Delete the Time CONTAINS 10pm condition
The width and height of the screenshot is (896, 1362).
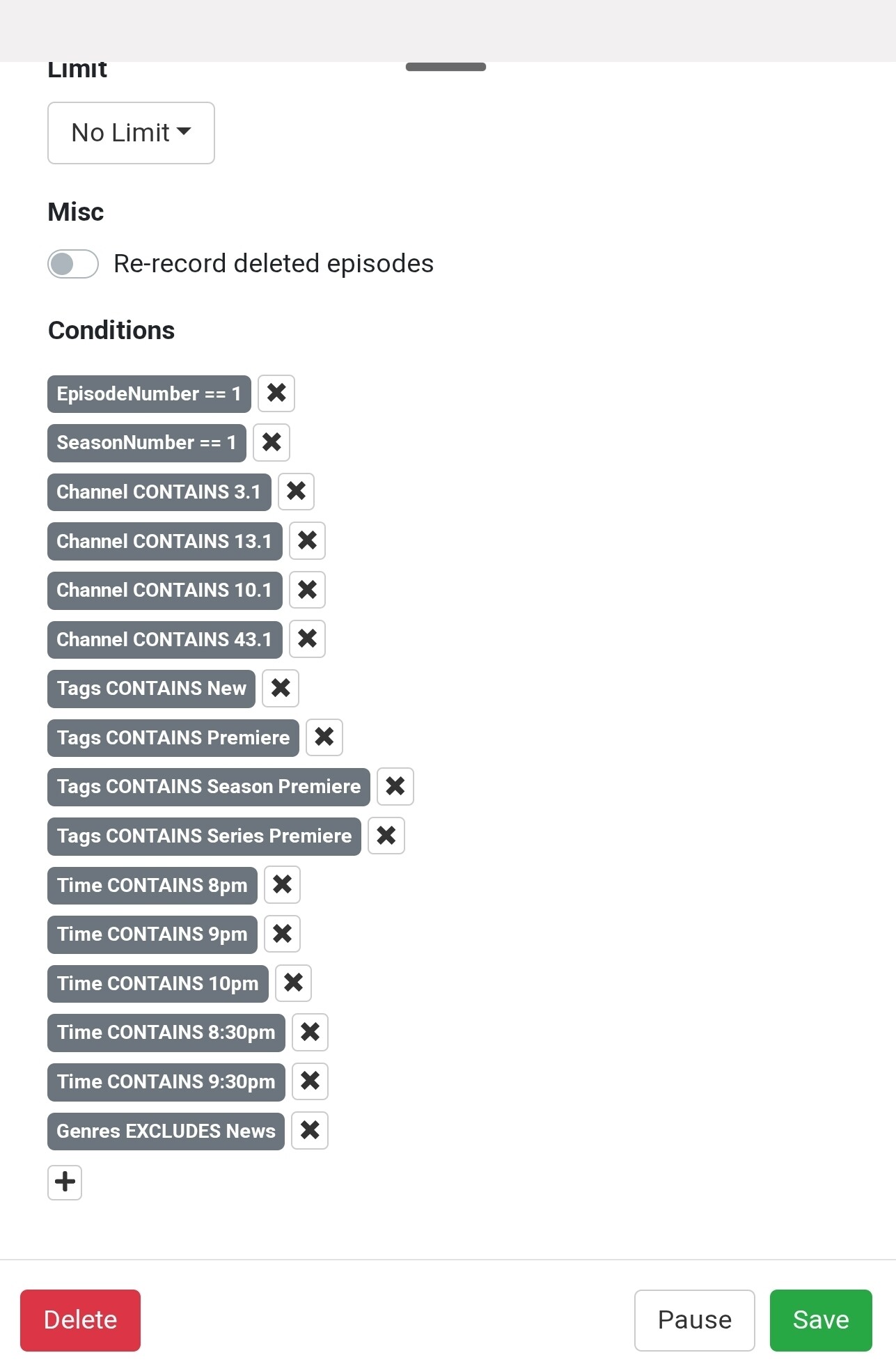coord(293,983)
